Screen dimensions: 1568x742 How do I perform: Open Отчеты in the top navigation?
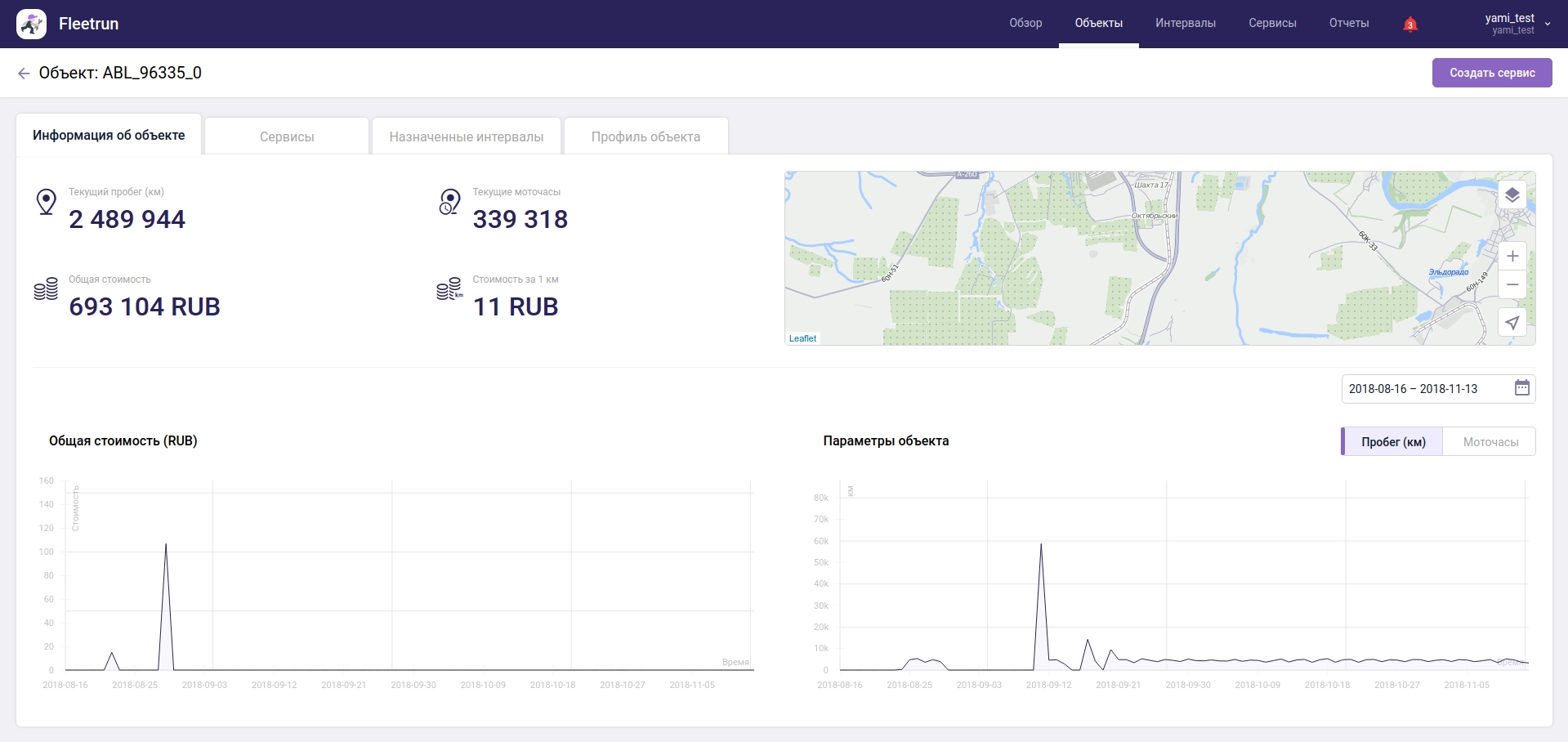1348,23
